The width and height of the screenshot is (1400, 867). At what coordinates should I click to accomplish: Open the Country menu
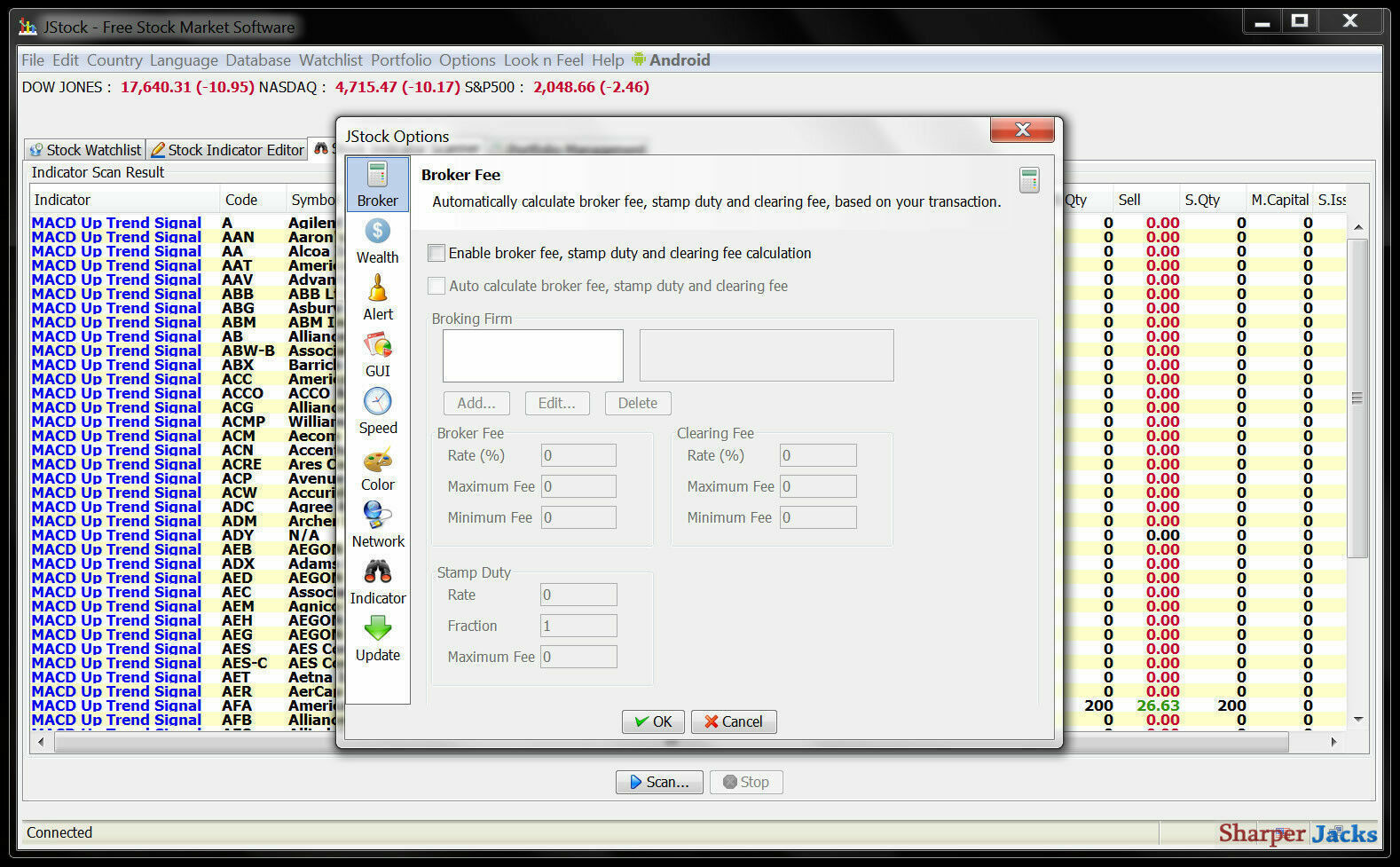click(114, 60)
